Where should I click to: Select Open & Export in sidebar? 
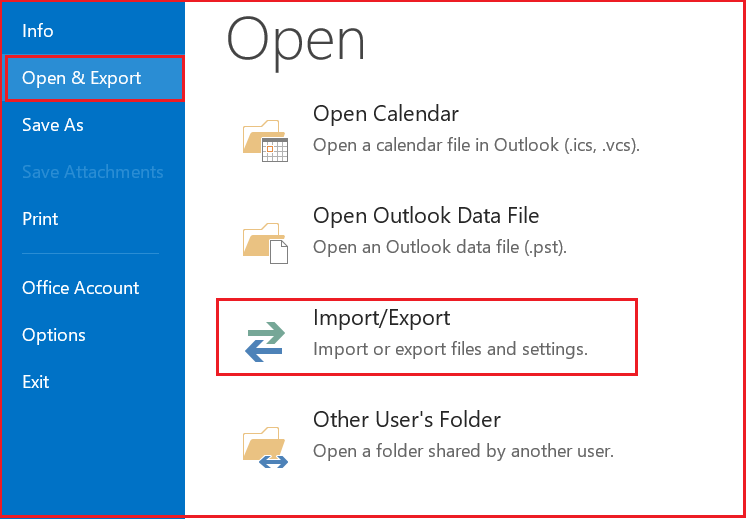pos(94,78)
